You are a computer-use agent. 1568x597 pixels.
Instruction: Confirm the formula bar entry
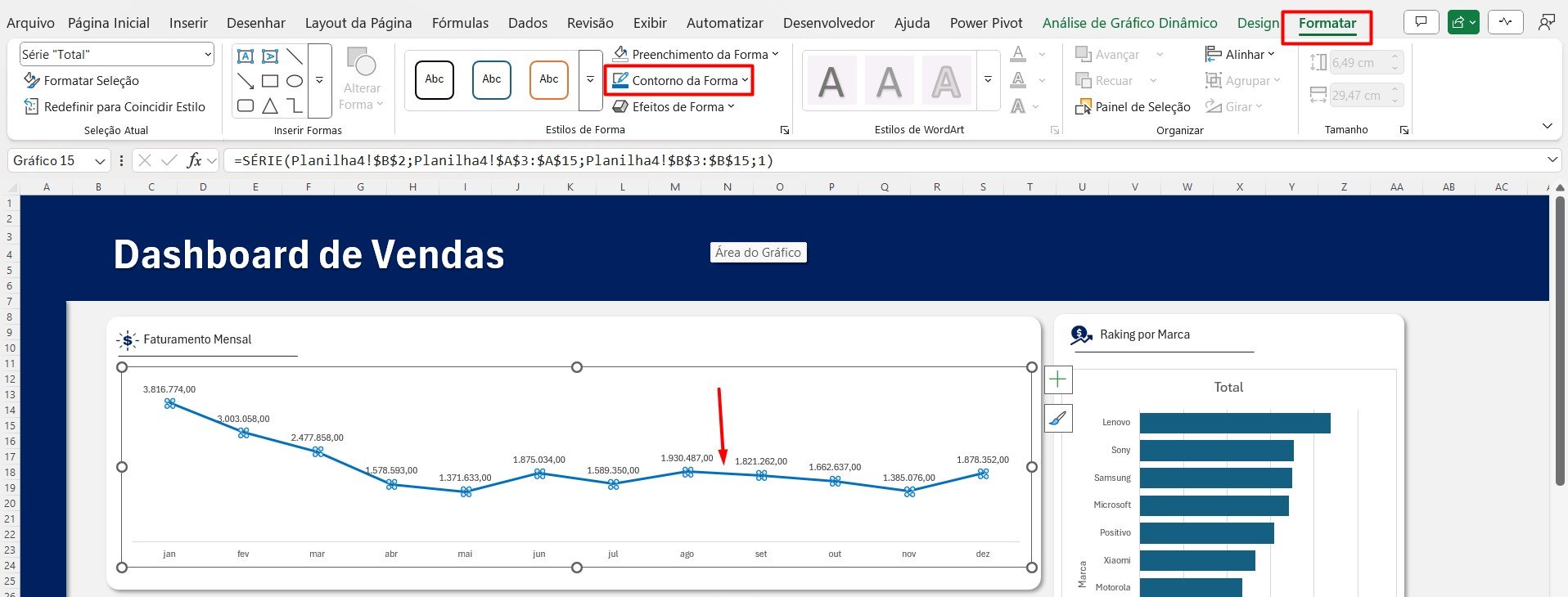(169, 160)
